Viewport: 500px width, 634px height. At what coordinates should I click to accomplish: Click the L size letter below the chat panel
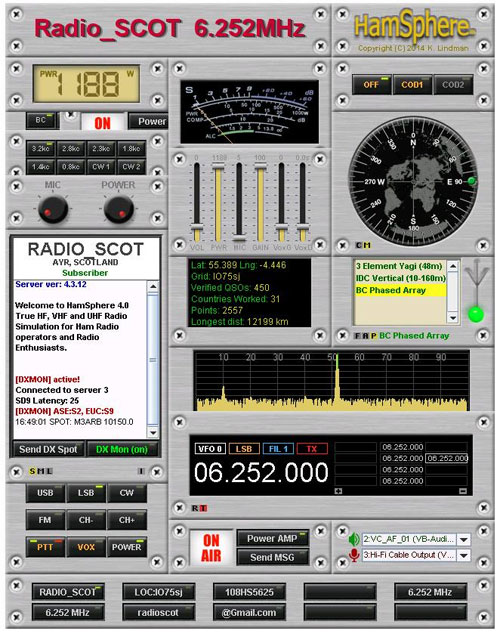[49, 471]
